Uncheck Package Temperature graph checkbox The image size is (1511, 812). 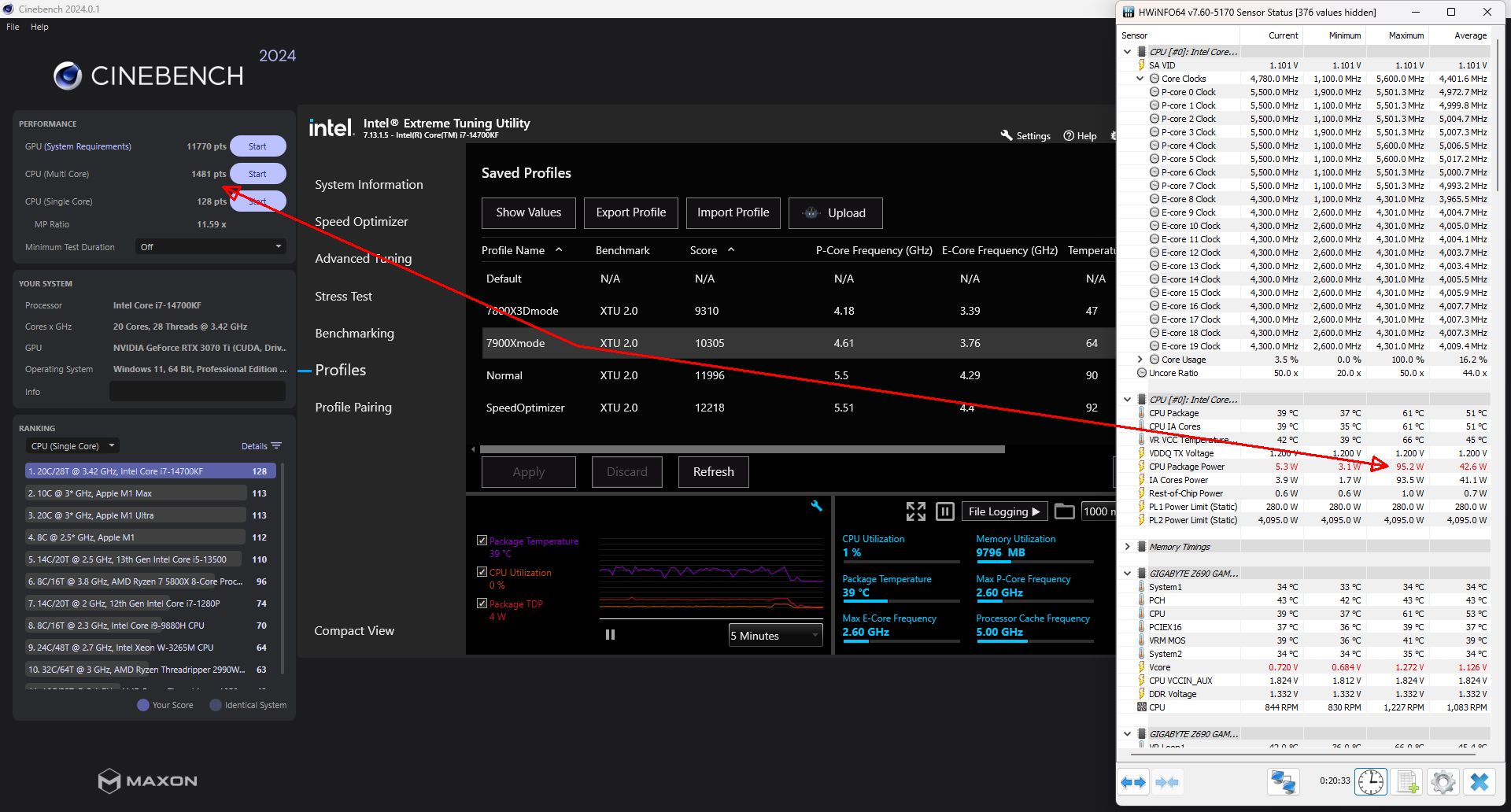point(482,541)
